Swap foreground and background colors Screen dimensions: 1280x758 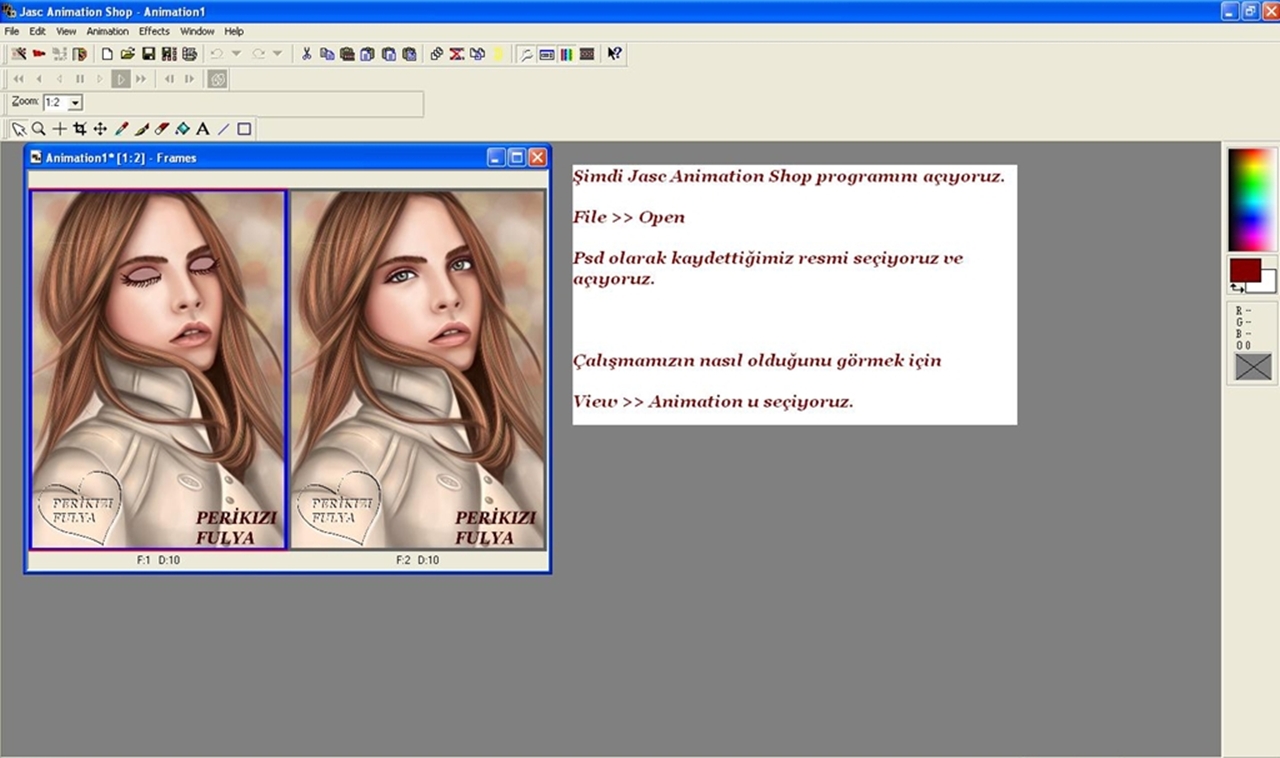tap(1236, 288)
